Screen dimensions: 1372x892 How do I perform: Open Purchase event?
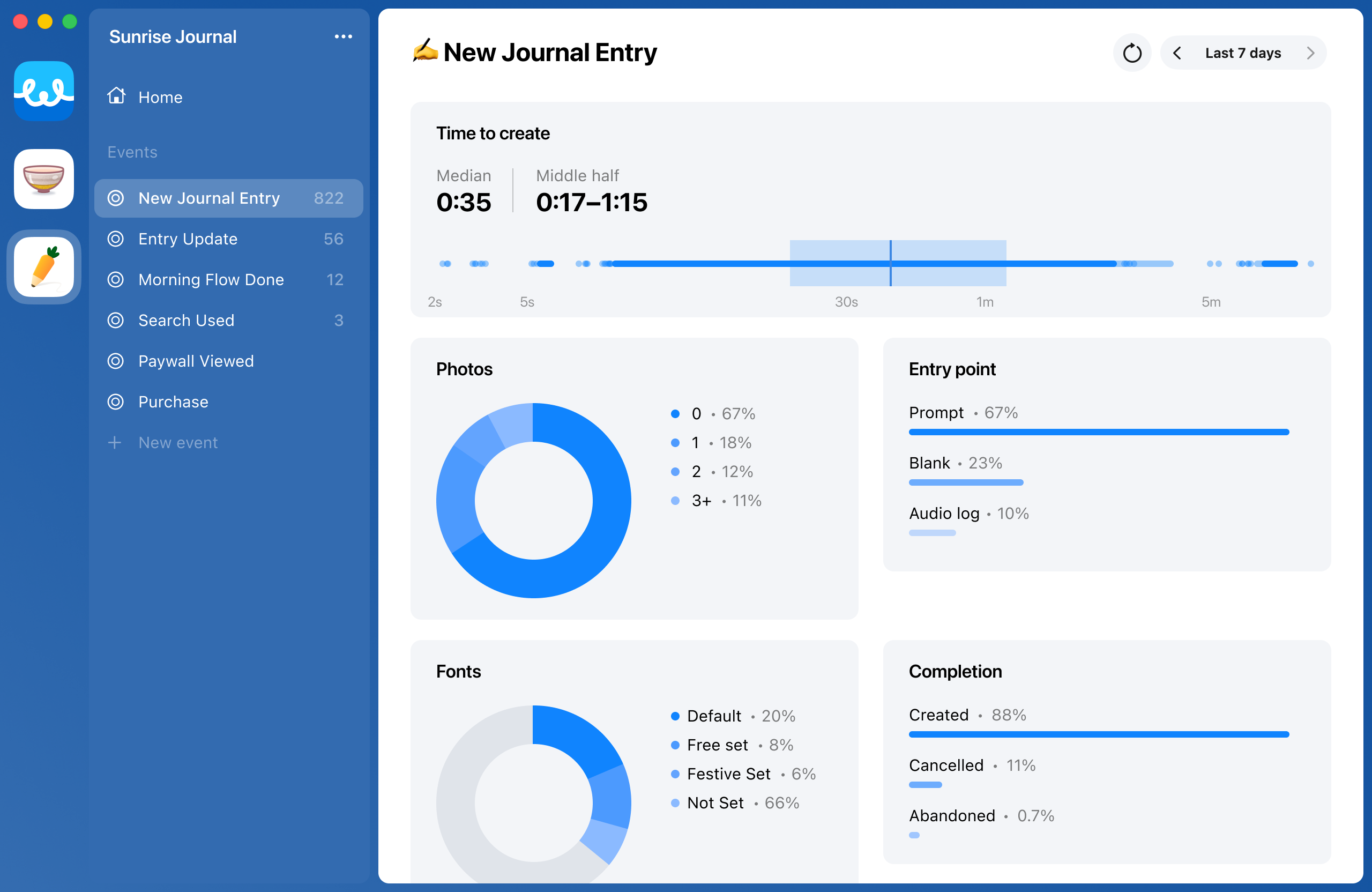(229, 402)
